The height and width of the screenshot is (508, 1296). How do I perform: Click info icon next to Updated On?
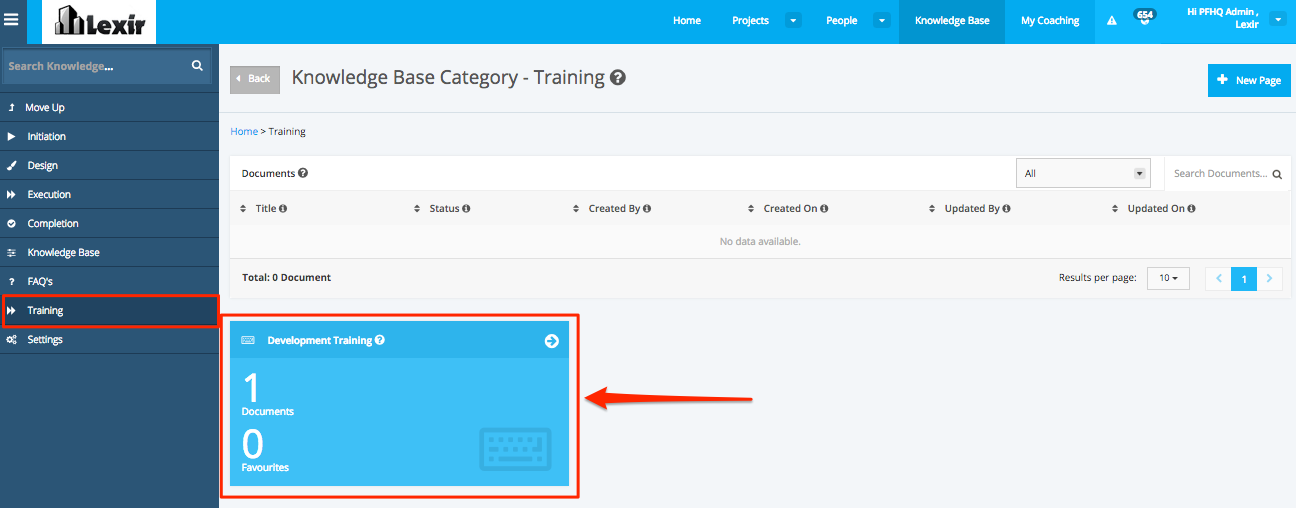(x=1192, y=209)
